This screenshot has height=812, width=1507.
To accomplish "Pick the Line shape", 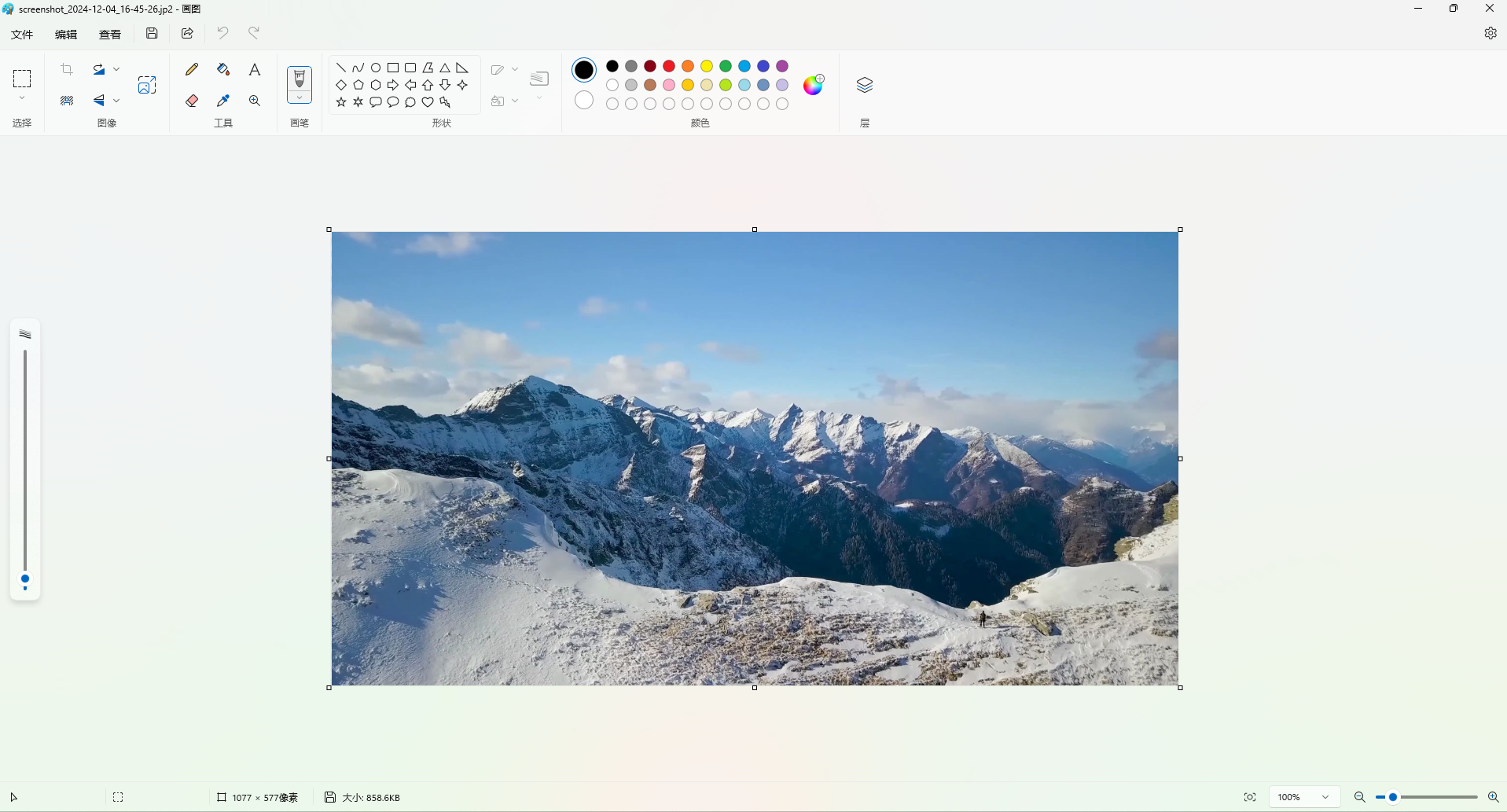I will coord(341,68).
